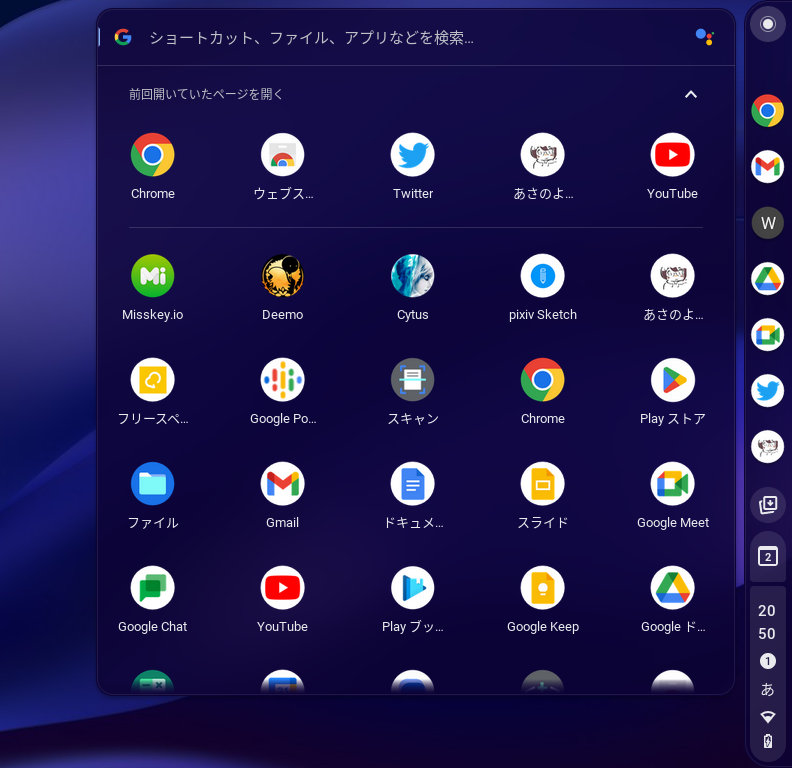Open the notification count badge 1
The image size is (792, 768).
click(x=768, y=661)
